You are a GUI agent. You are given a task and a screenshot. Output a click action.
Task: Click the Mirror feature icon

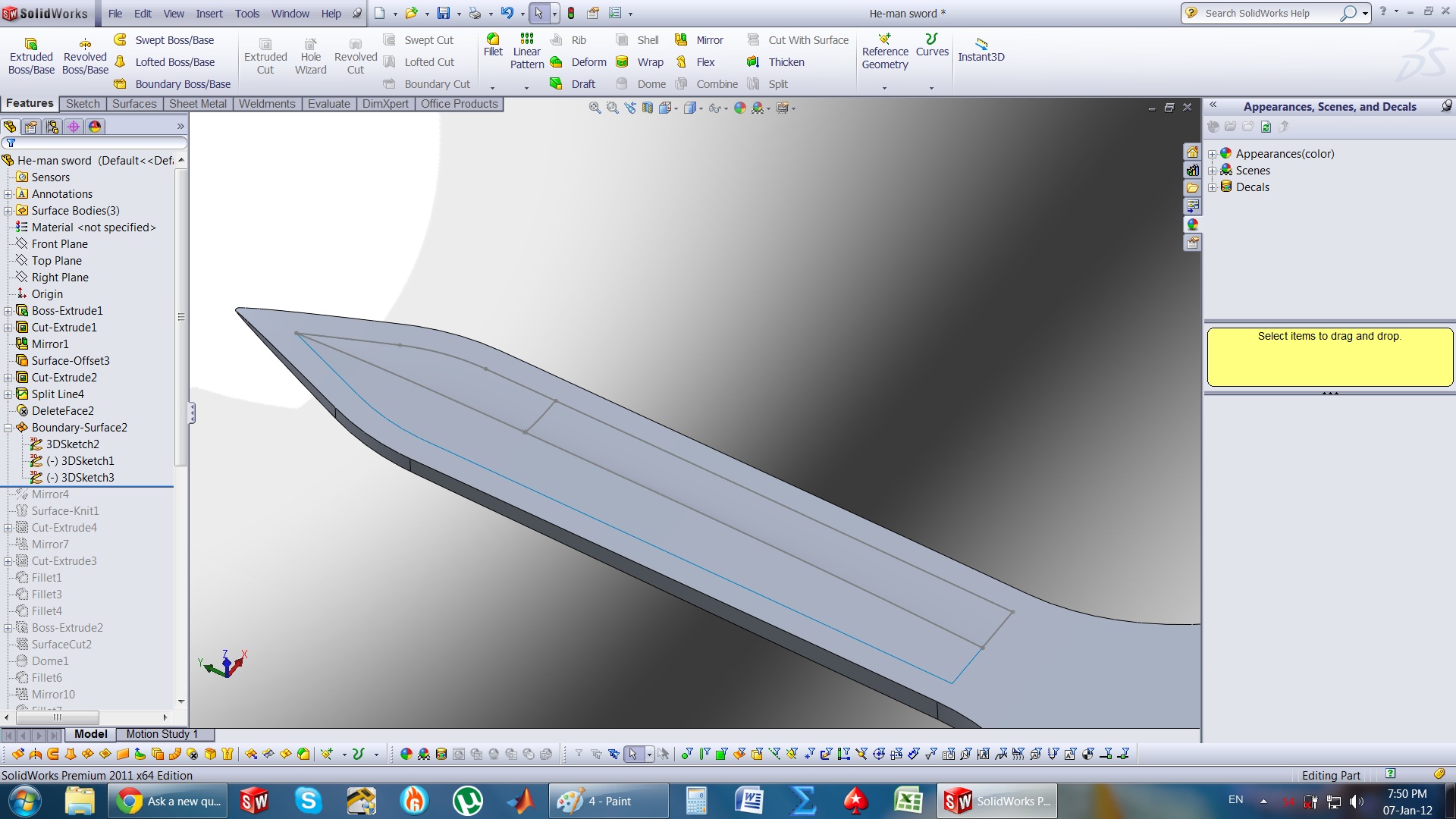pos(682,40)
